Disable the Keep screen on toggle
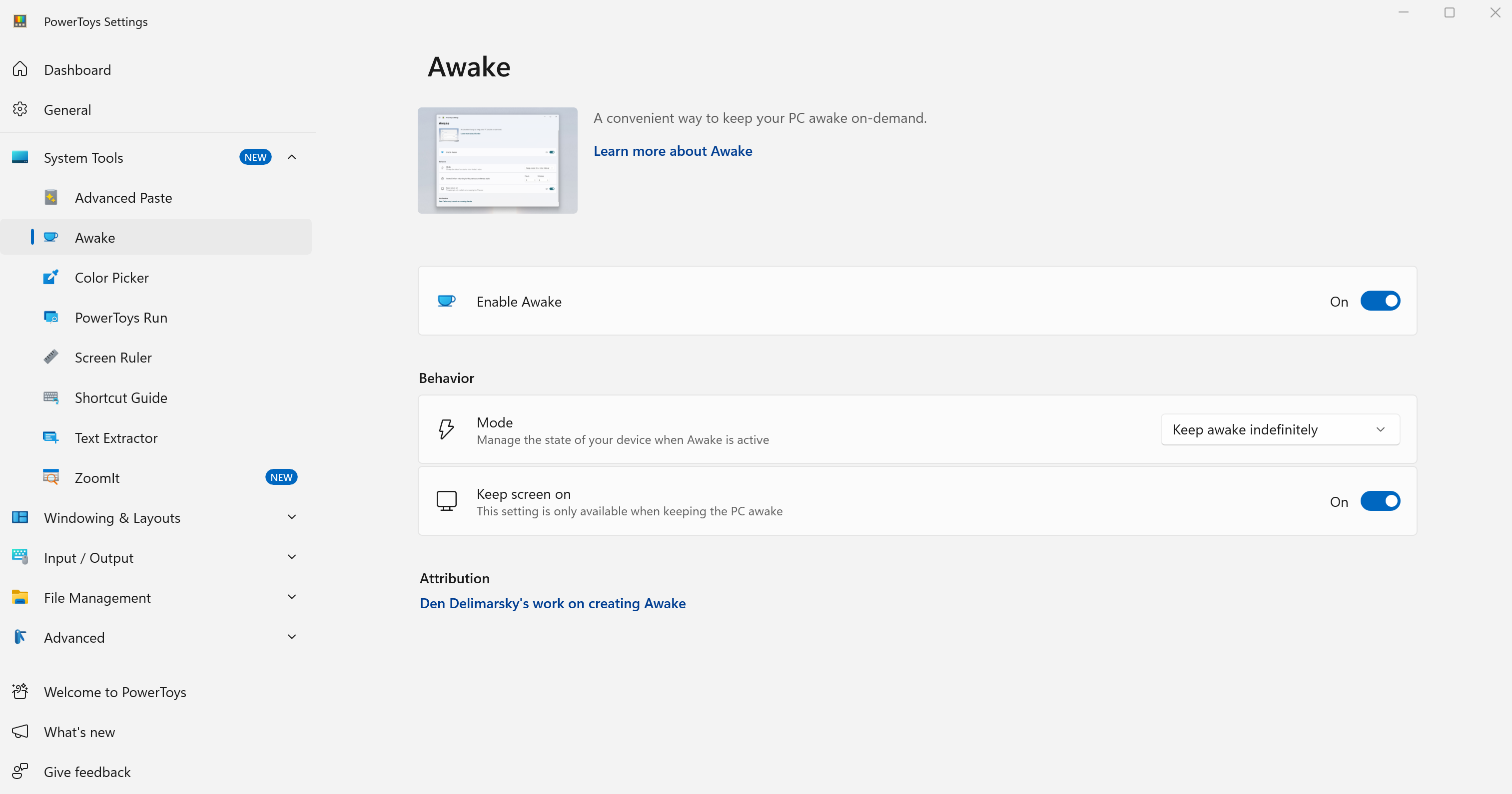Image resolution: width=1512 pixels, height=794 pixels. 1380,501
